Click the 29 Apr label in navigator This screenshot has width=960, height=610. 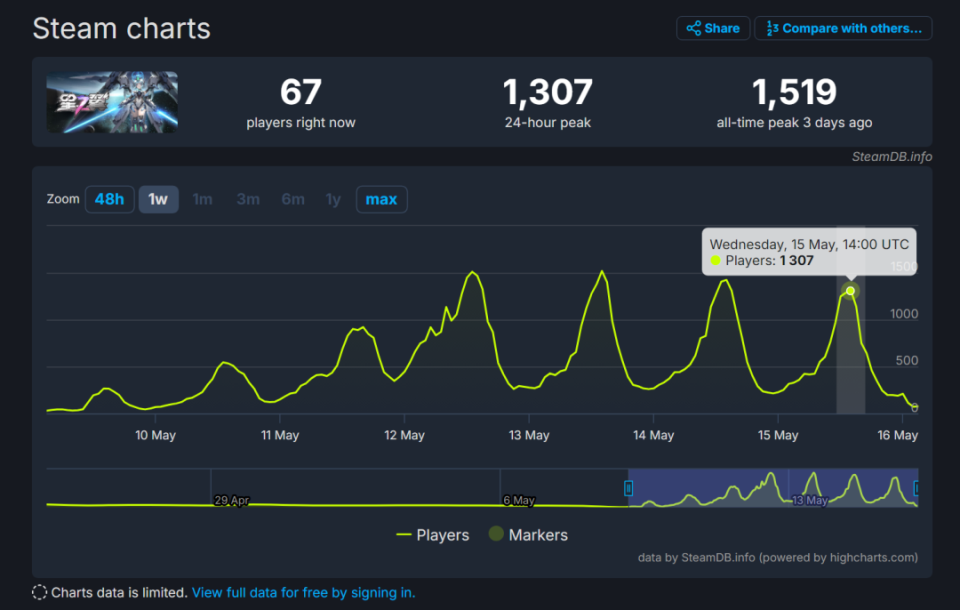[x=231, y=500]
